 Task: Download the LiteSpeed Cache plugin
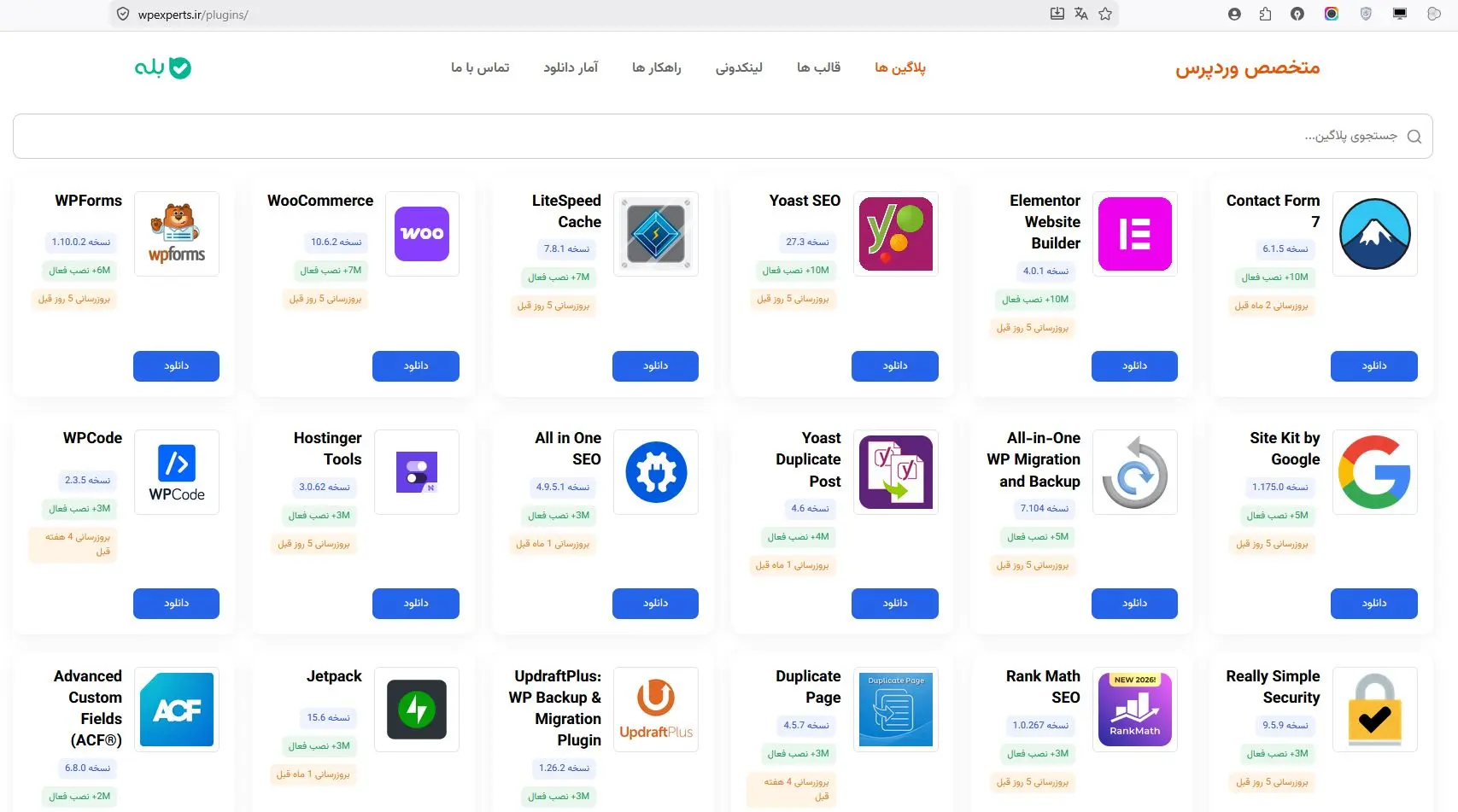pos(656,366)
